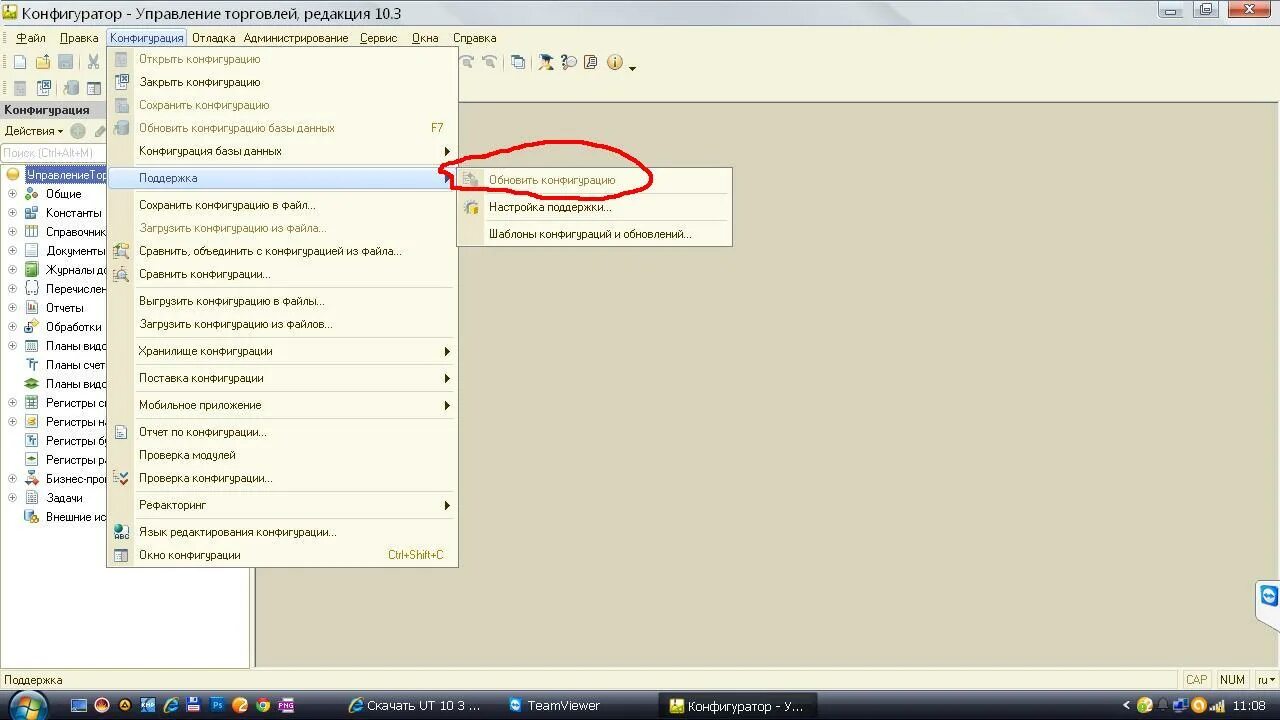Click the Общие tree node icon
Image resolution: width=1280 pixels, height=720 pixels.
tap(32, 194)
